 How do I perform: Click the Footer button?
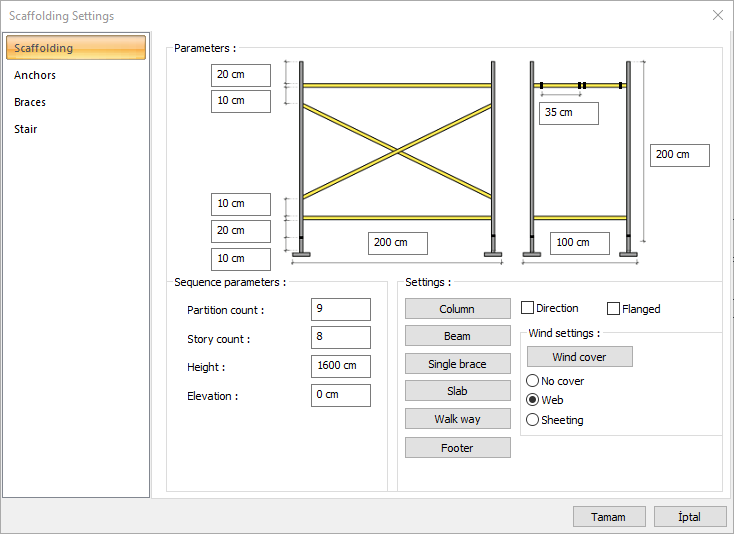pos(457,448)
